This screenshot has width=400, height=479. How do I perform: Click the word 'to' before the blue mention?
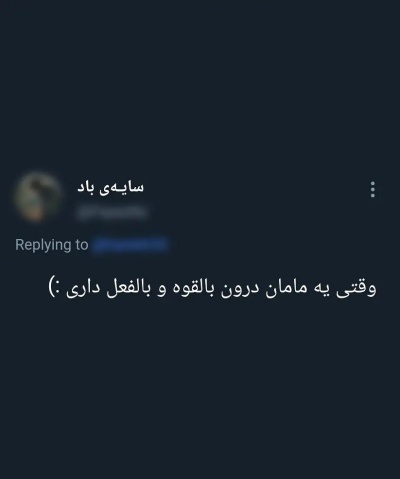point(82,245)
